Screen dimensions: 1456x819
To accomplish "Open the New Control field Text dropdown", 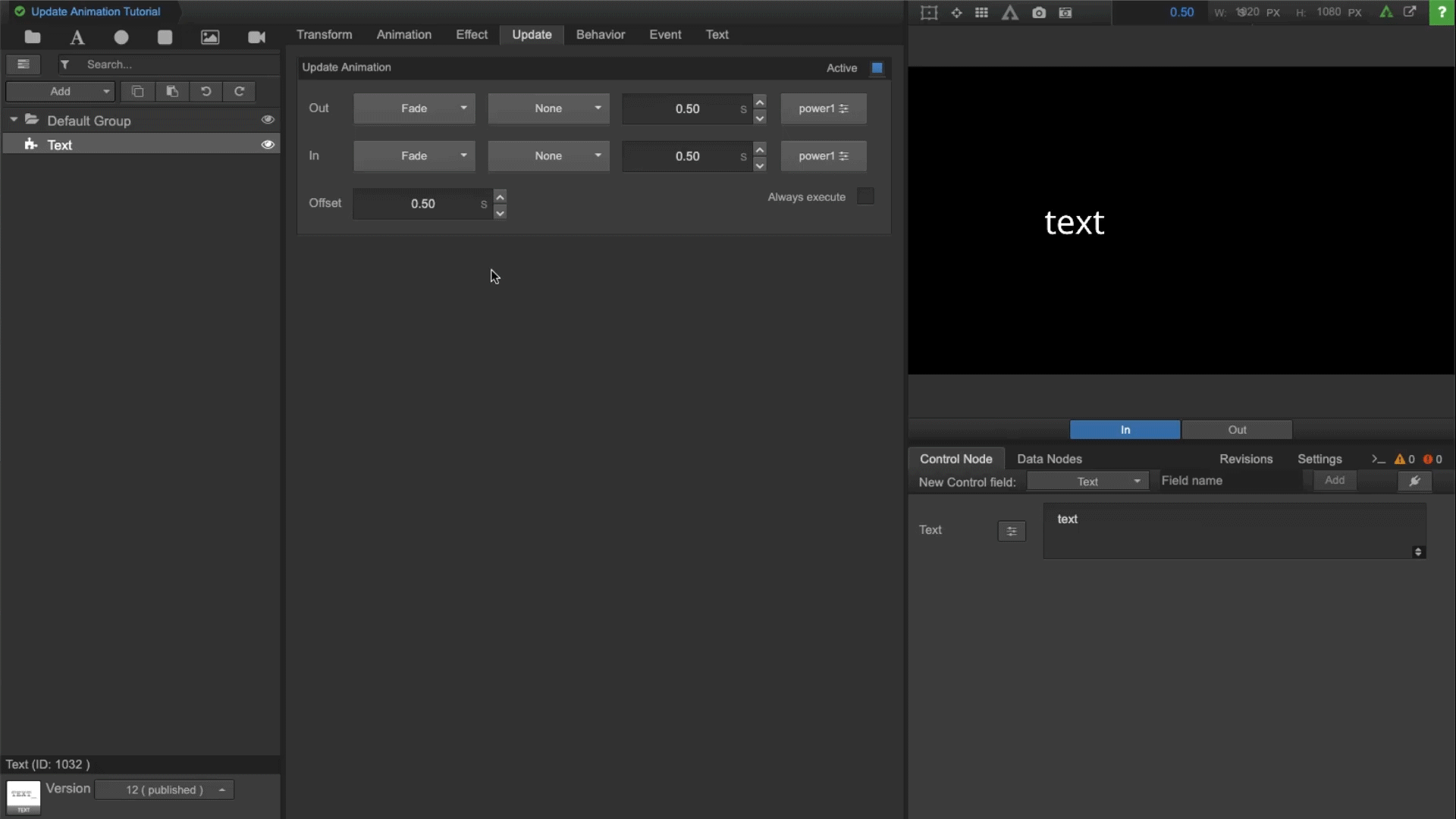I will click(x=1088, y=482).
